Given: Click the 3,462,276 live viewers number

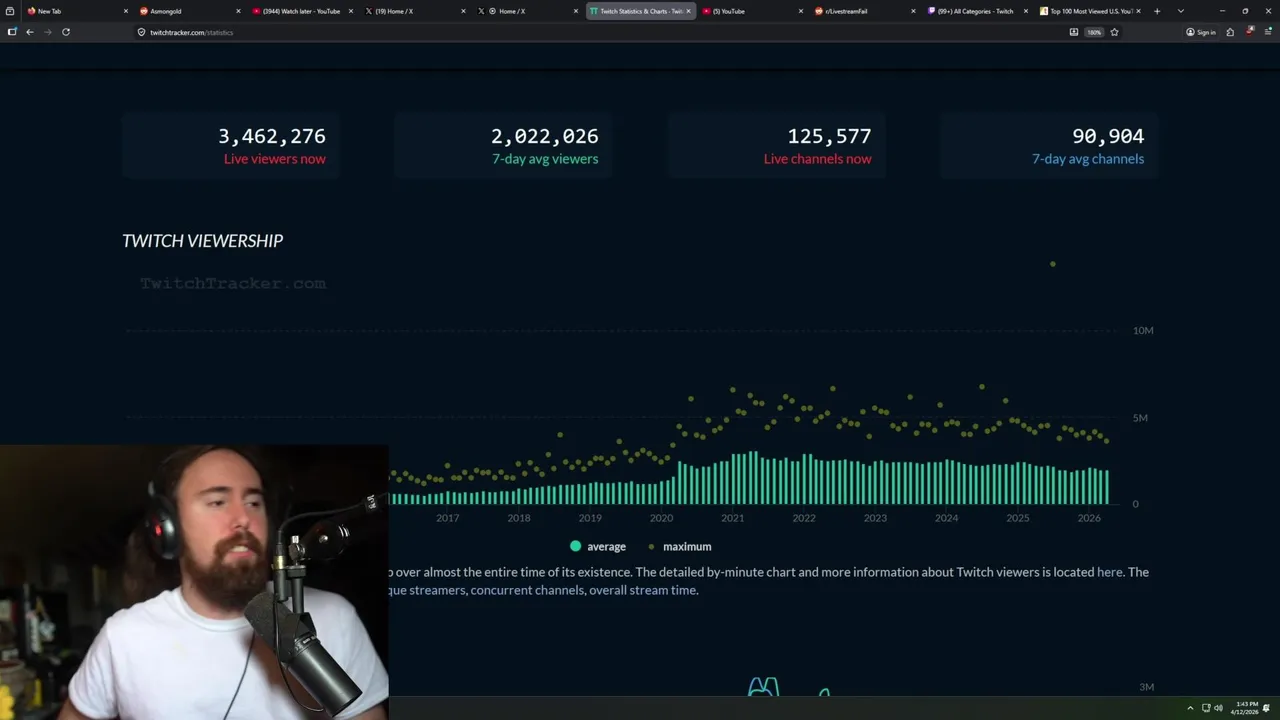Looking at the screenshot, I should pos(272,136).
